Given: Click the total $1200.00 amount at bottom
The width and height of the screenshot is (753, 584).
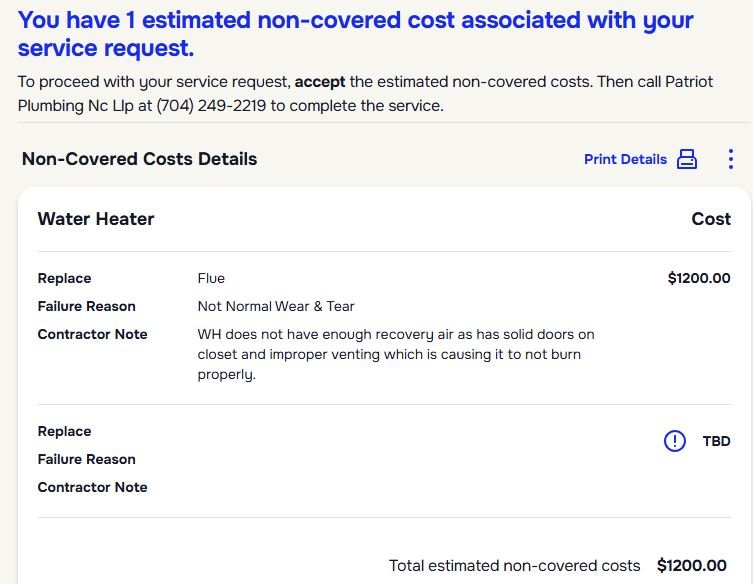Looking at the screenshot, I should pos(692,566).
